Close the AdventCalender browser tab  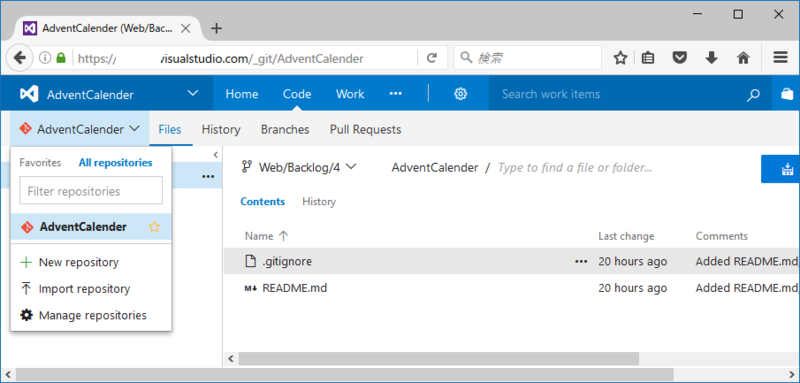pos(186,29)
